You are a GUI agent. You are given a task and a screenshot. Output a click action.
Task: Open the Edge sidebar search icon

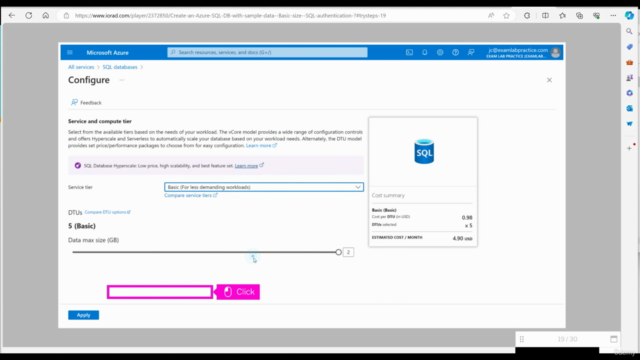(629, 31)
